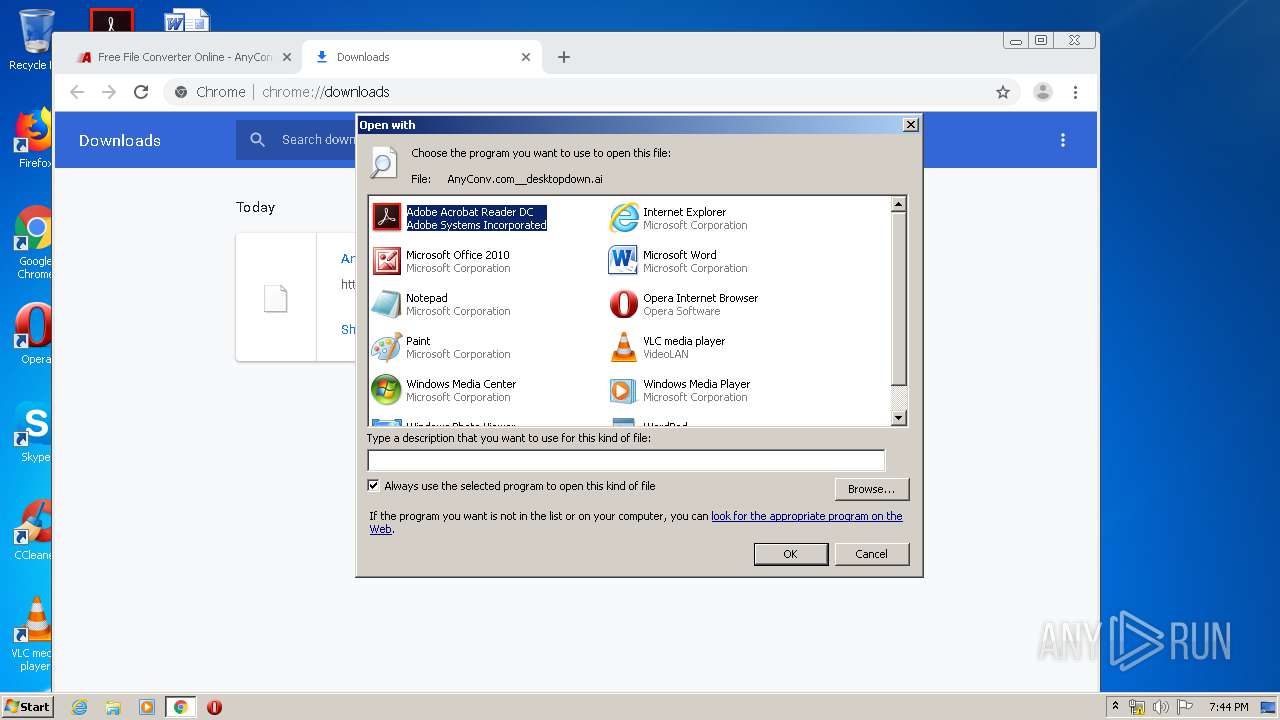Choose the Notepad program icon
The image size is (1280, 720).
(x=386, y=303)
